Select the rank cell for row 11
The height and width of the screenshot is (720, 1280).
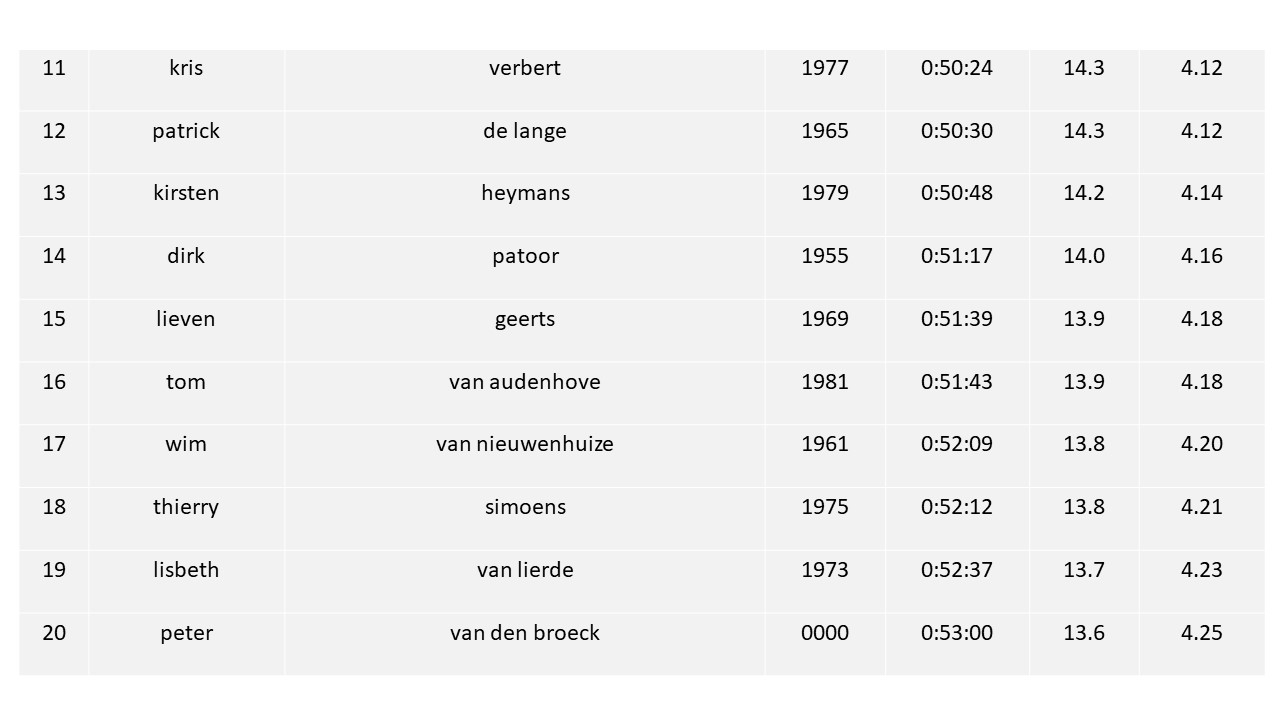click(x=54, y=79)
